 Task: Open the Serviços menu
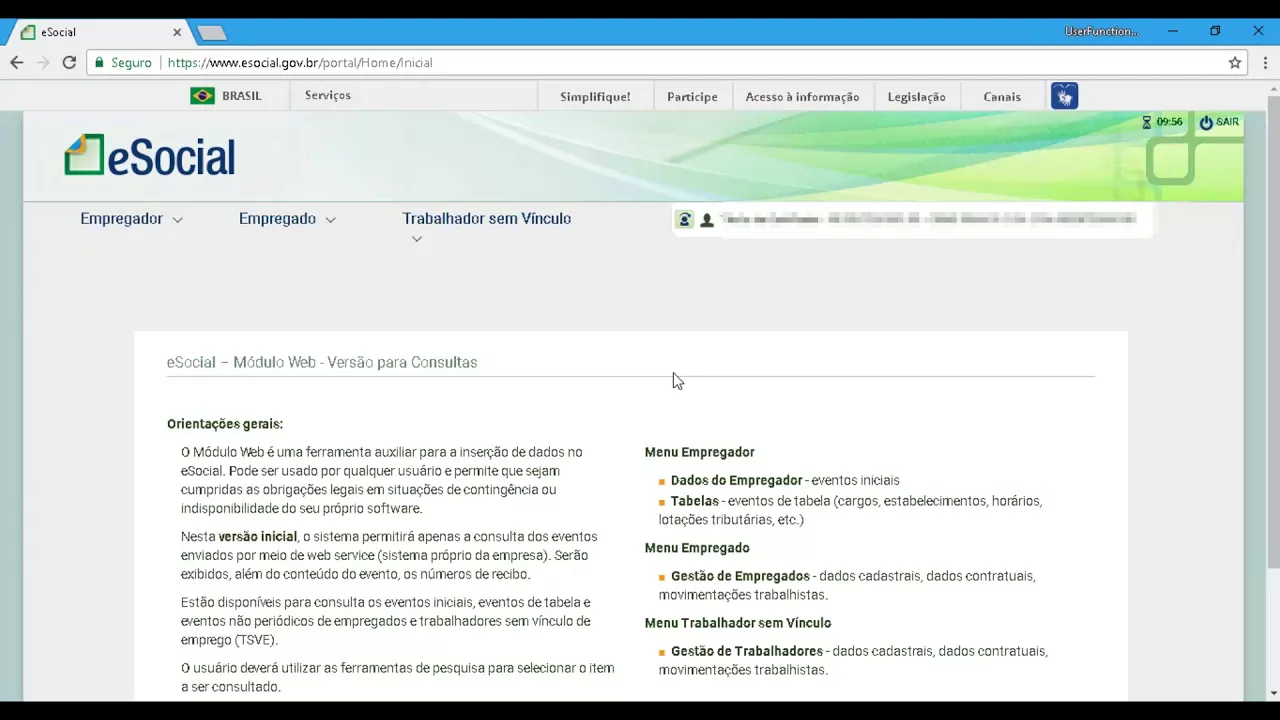click(327, 95)
